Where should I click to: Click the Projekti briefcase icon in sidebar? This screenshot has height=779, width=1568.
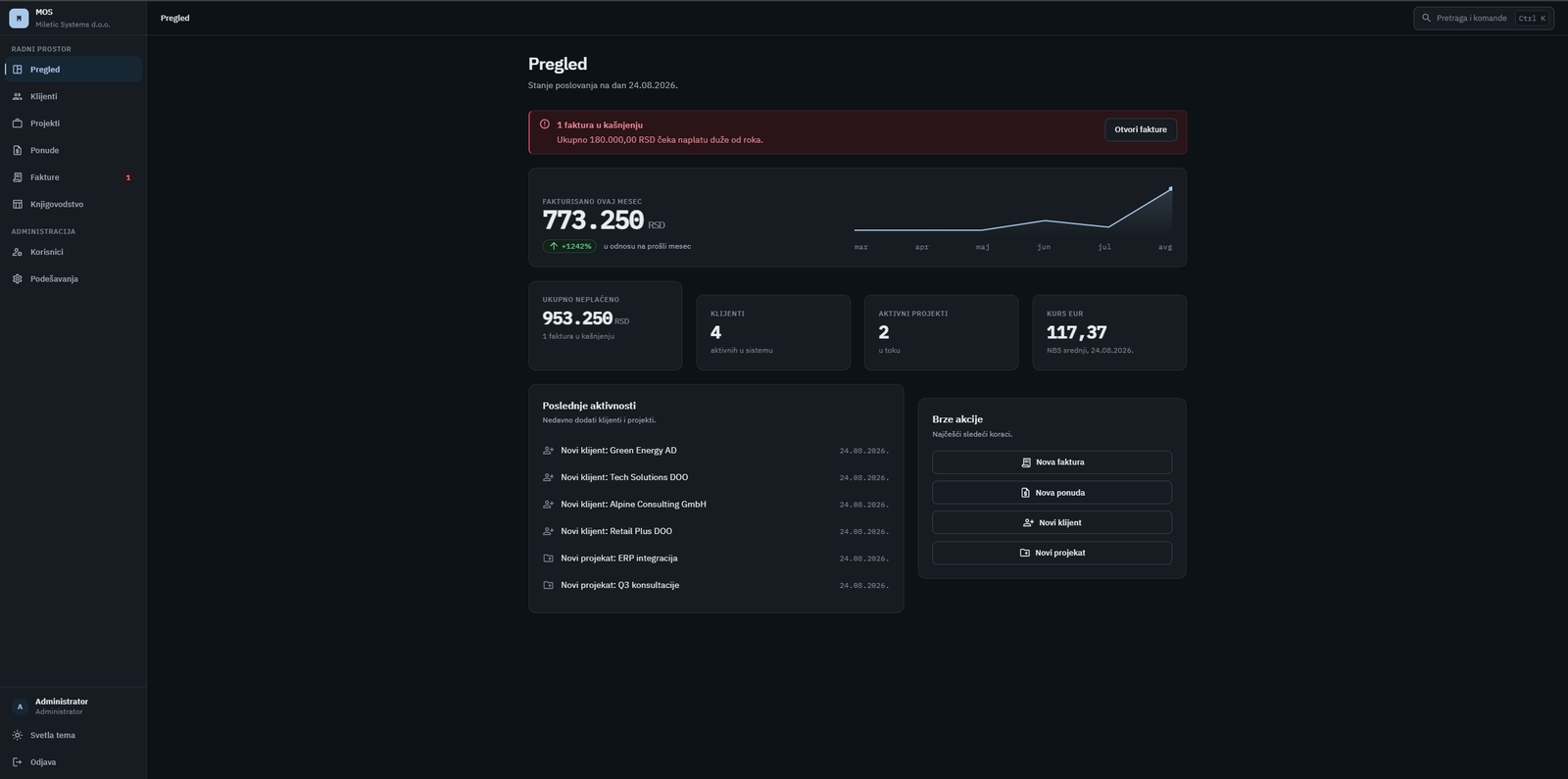click(x=18, y=123)
